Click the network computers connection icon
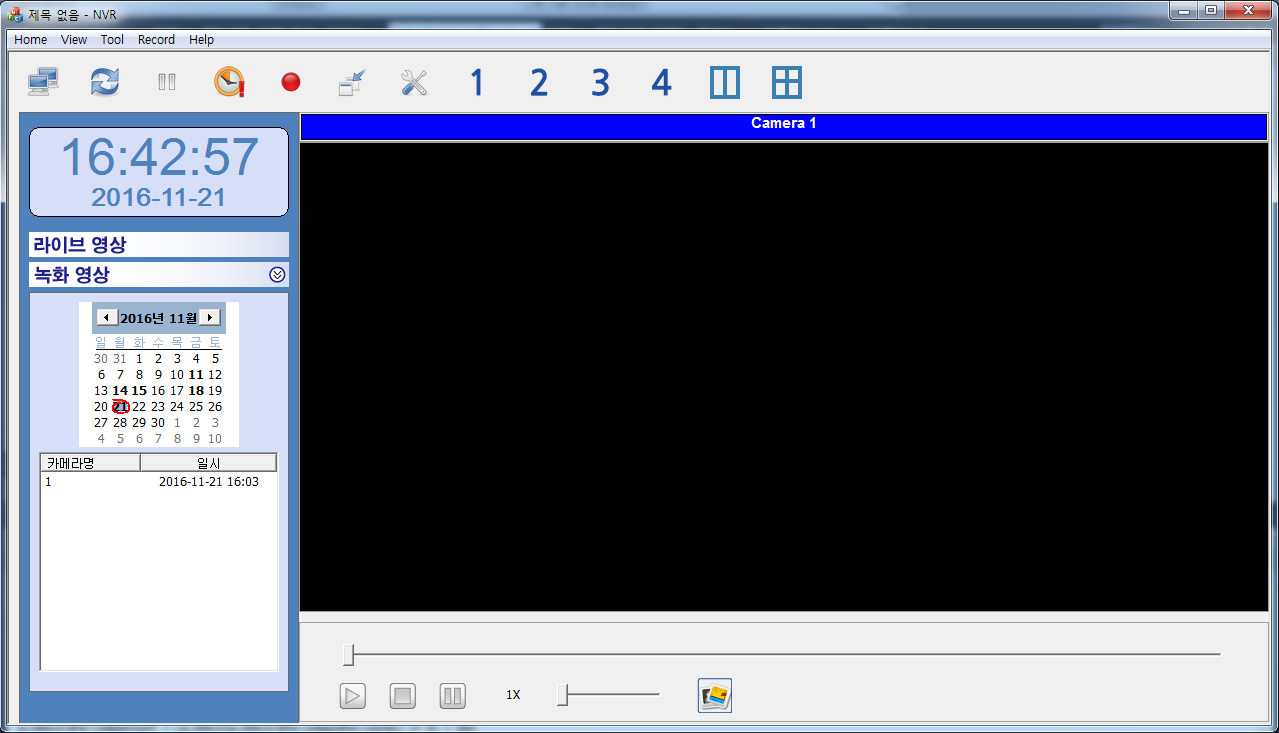Viewport: 1279px width, 733px height. (43, 82)
